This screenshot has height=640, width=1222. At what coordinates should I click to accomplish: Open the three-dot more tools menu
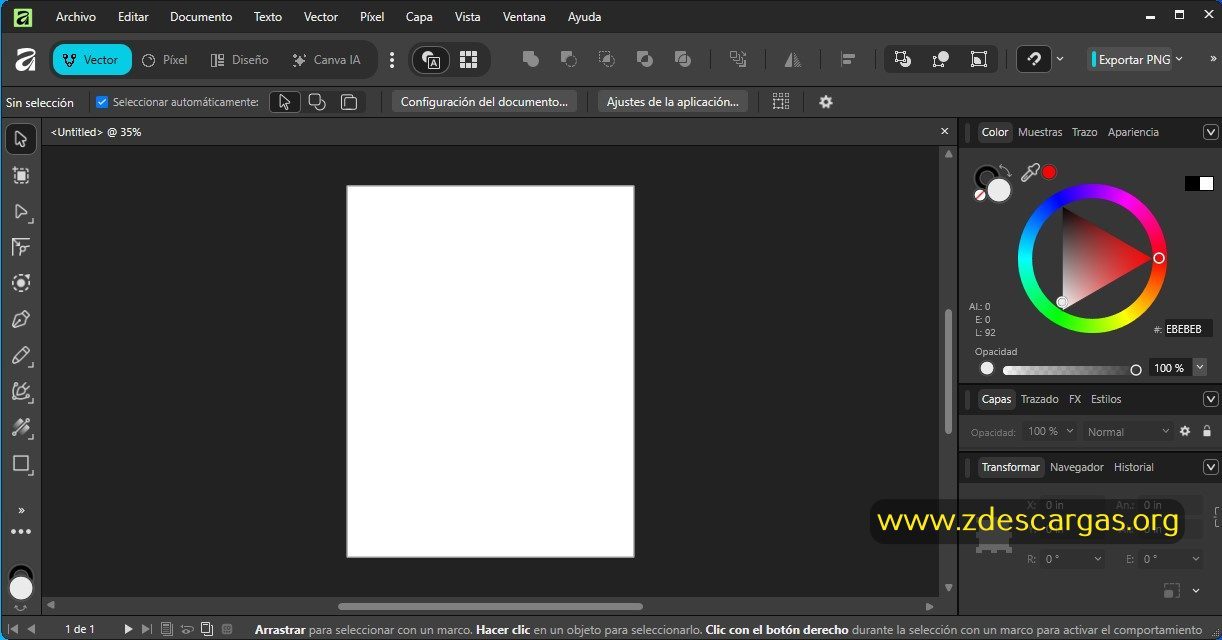click(x=21, y=532)
